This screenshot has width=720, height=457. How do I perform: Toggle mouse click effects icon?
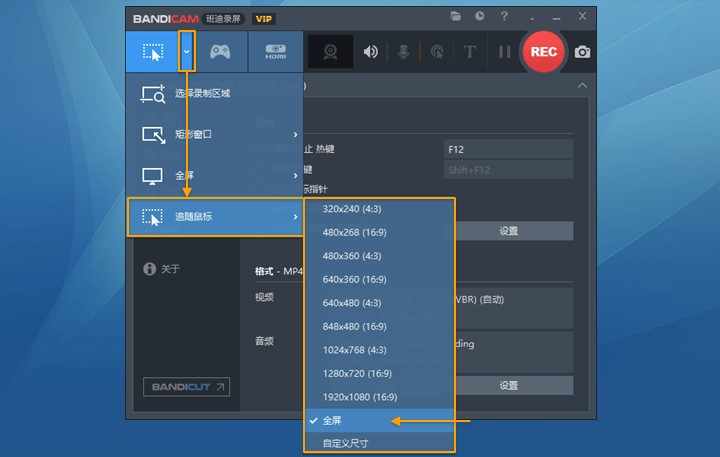click(437, 52)
